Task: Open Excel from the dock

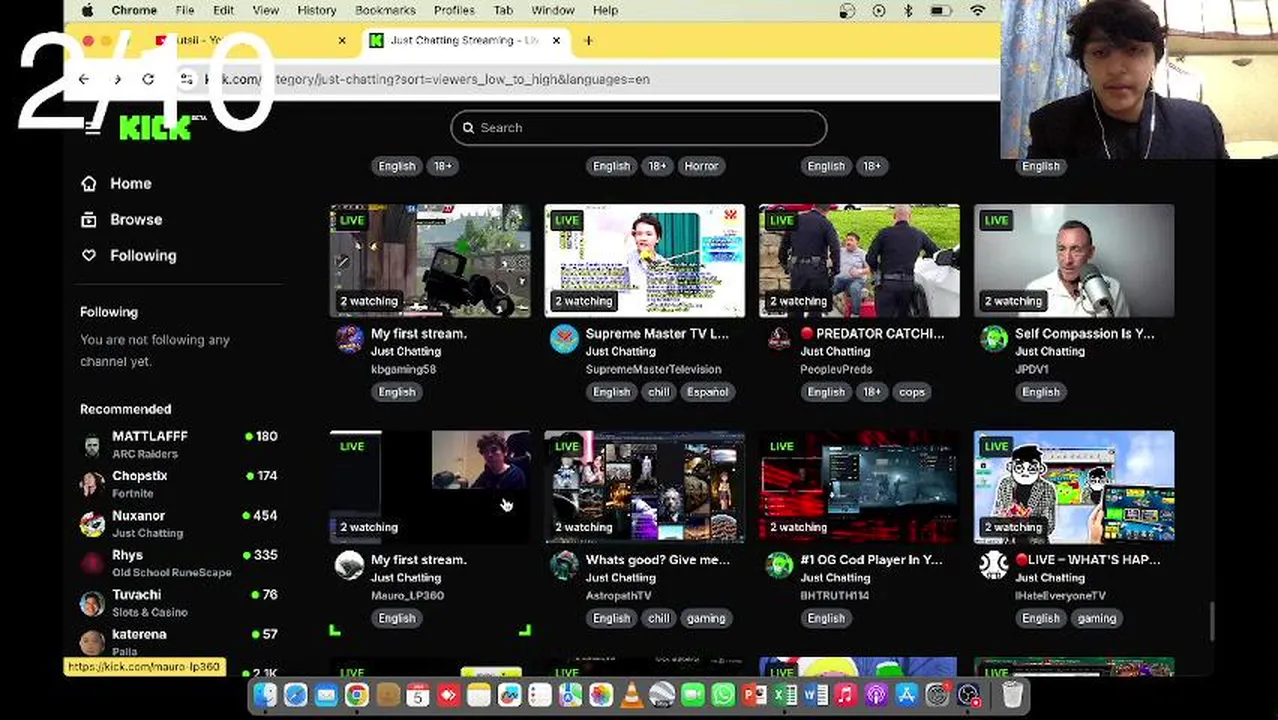Action: click(786, 695)
